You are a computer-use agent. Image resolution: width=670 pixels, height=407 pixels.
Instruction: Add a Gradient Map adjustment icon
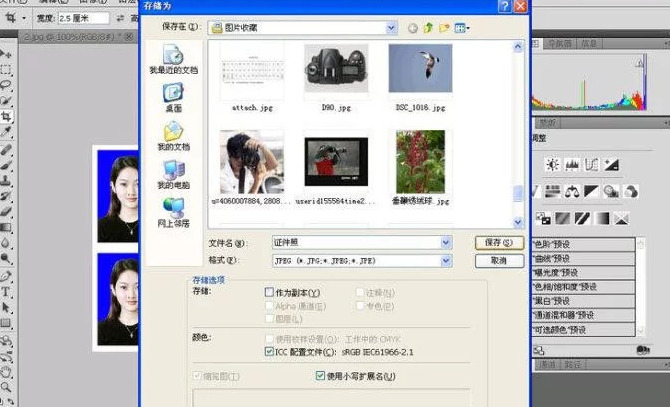pos(602,219)
